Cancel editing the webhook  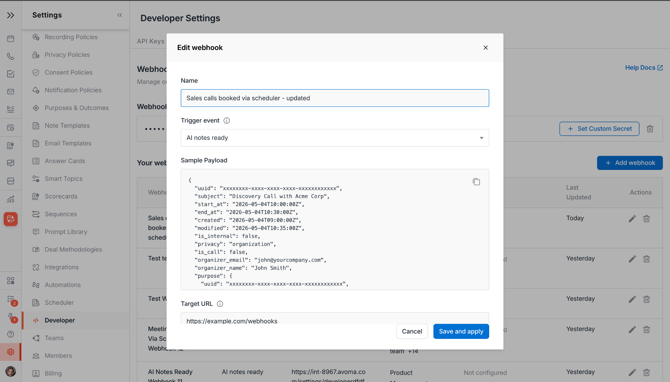(x=412, y=332)
